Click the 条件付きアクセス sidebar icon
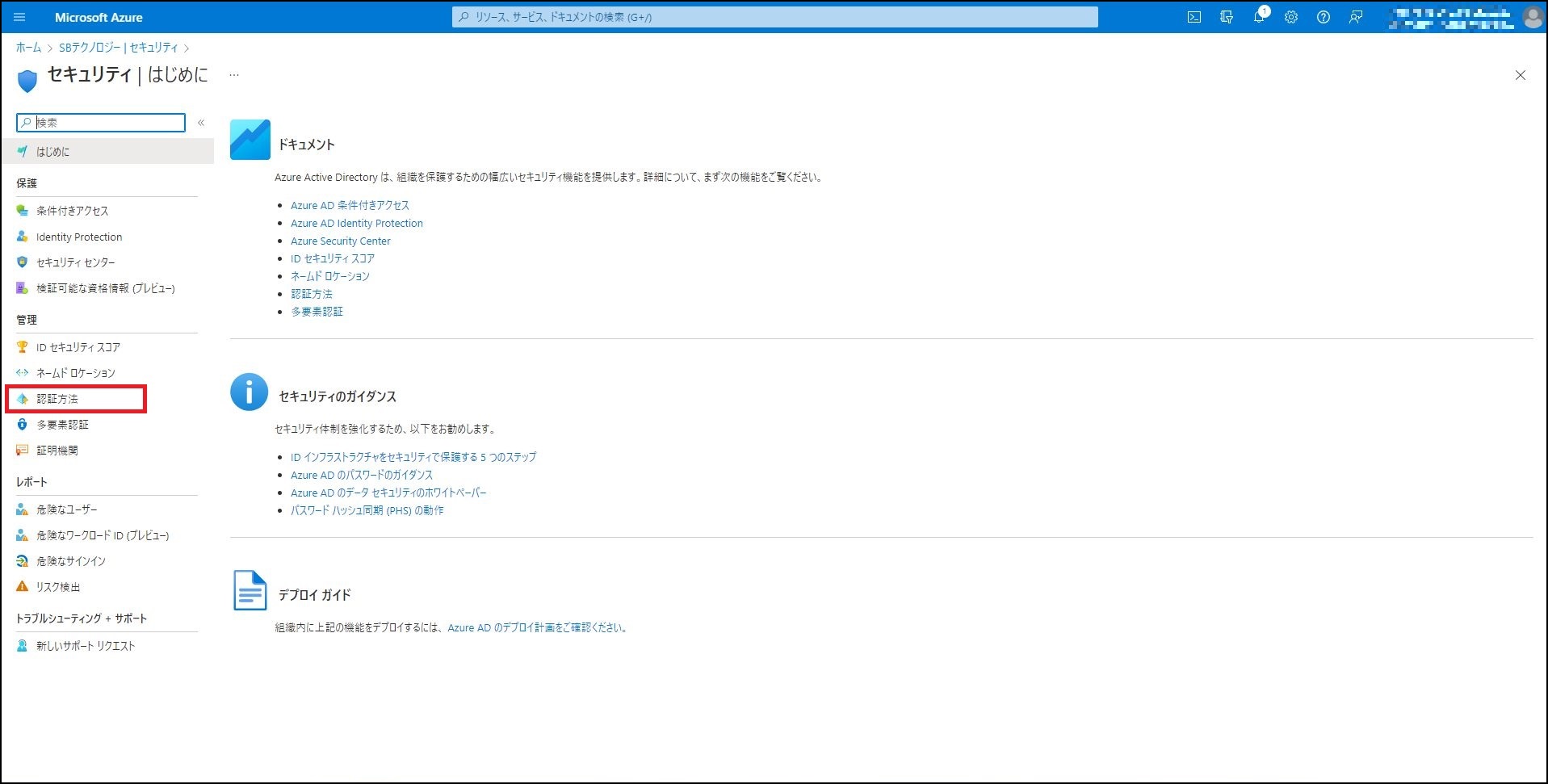Screen dimensions: 1548x784 23,211
